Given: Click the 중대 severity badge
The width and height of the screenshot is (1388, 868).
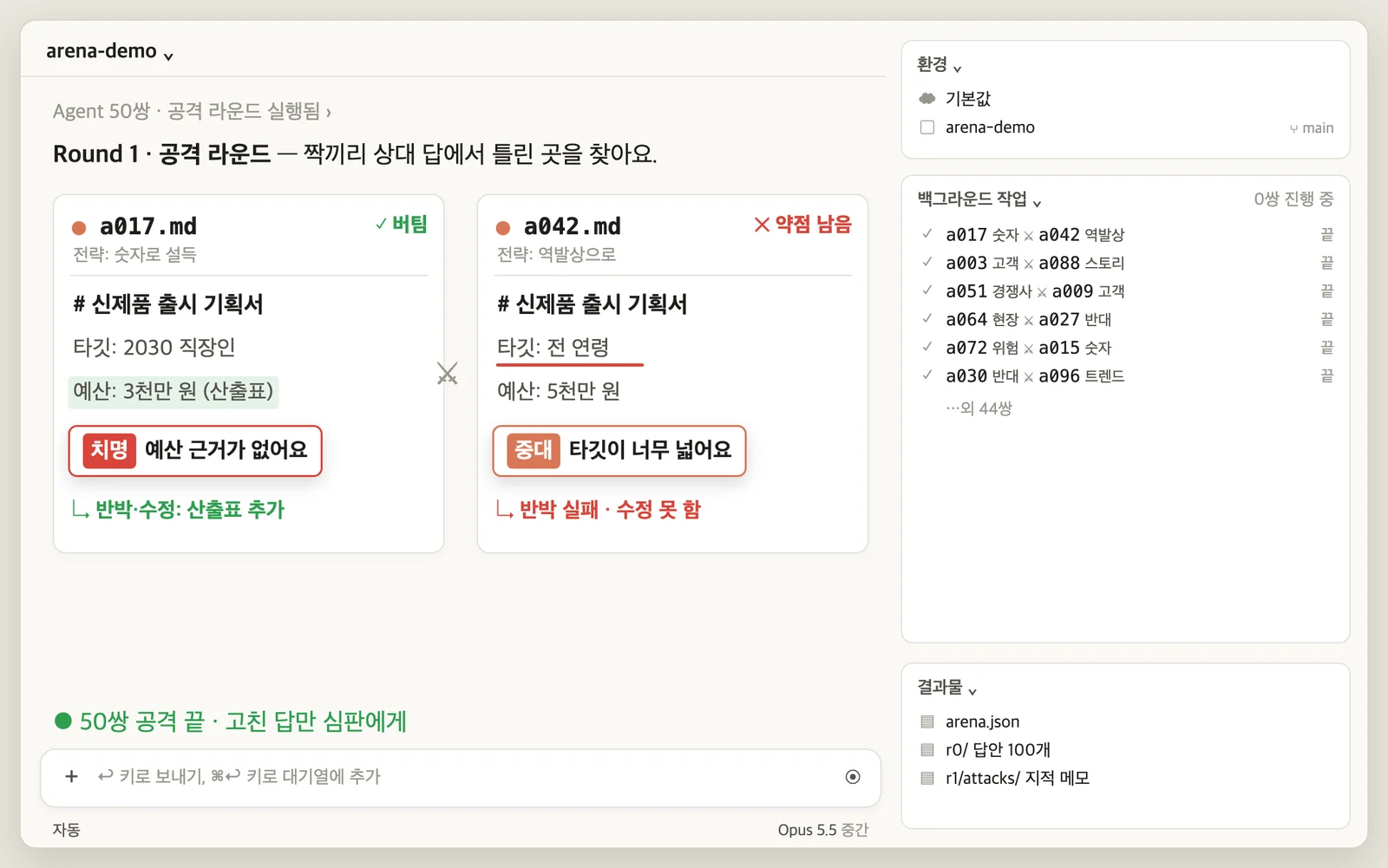Looking at the screenshot, I should (x=534, y=450).
